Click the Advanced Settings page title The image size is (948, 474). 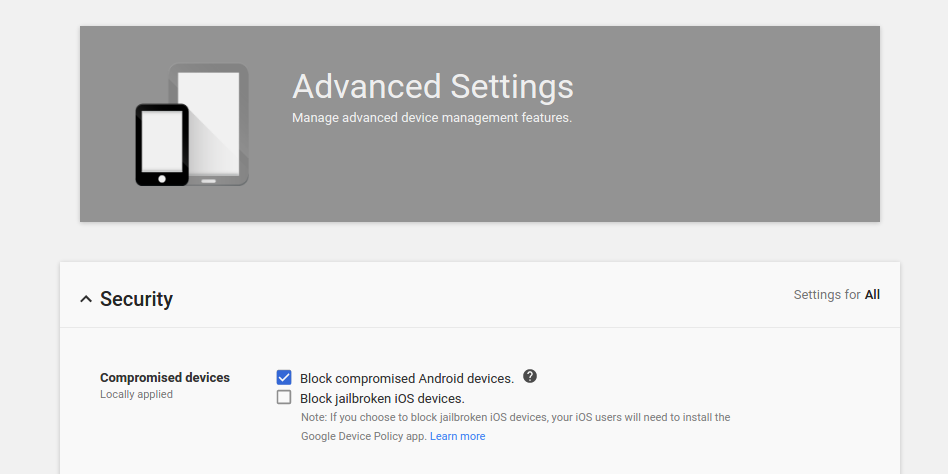432,86
